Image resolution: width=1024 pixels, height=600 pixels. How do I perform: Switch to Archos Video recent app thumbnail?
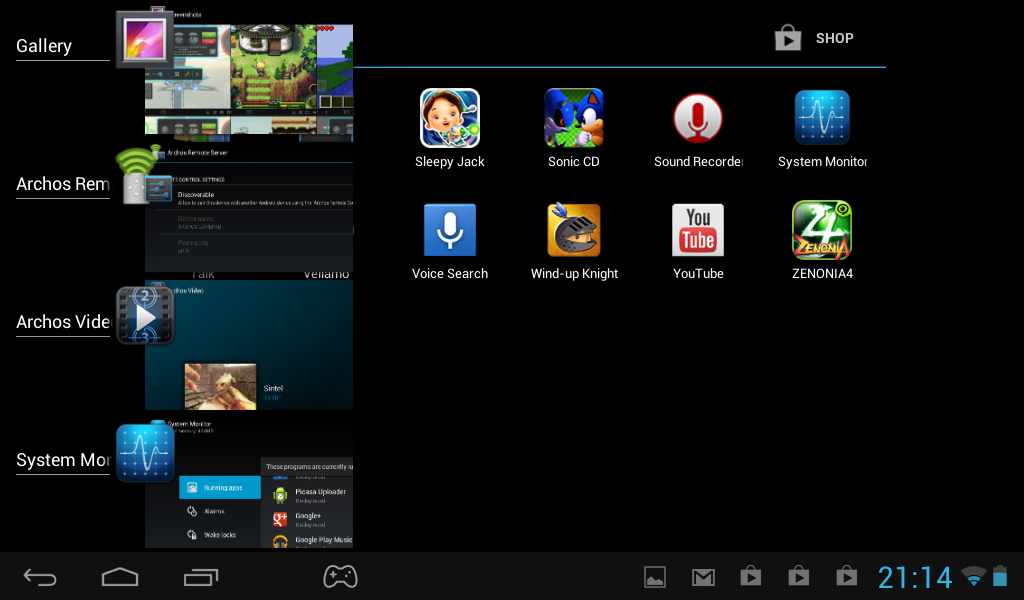tap(249, 345)
